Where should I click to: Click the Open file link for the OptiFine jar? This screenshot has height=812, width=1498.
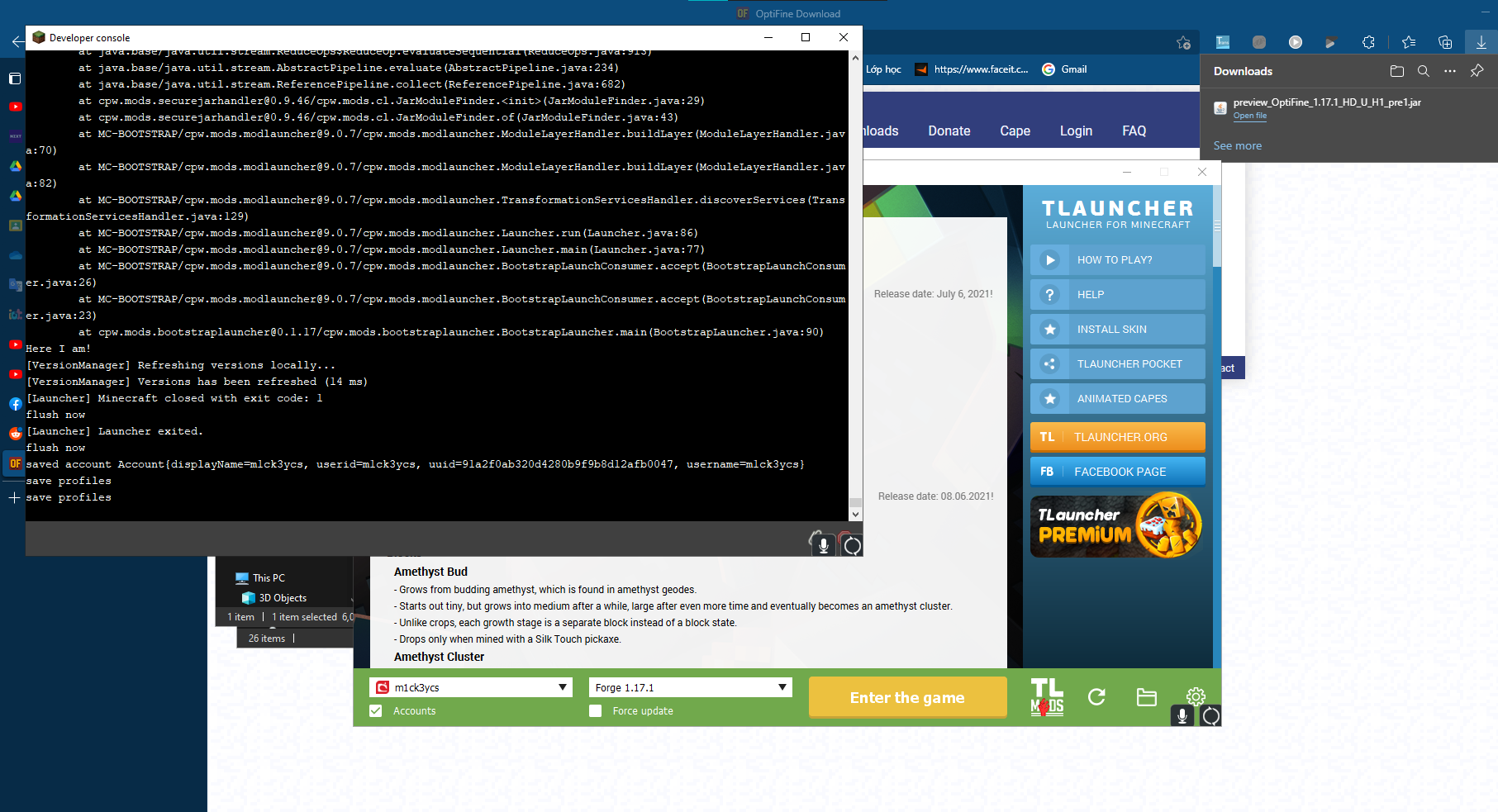[x=1249, y=116]
